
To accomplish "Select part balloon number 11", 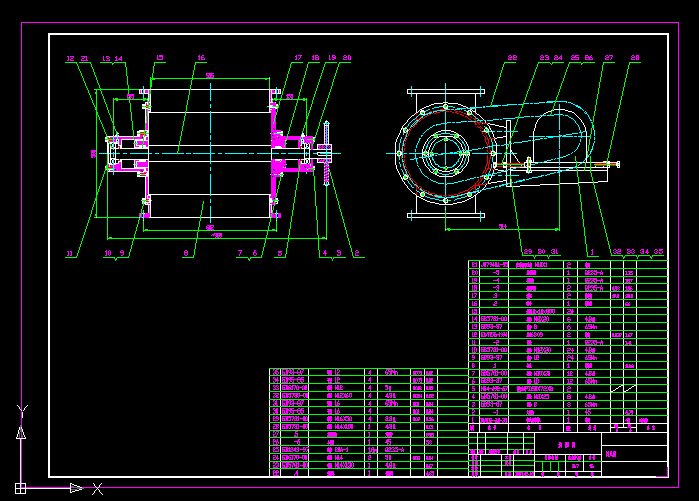I will pos(69,254).
